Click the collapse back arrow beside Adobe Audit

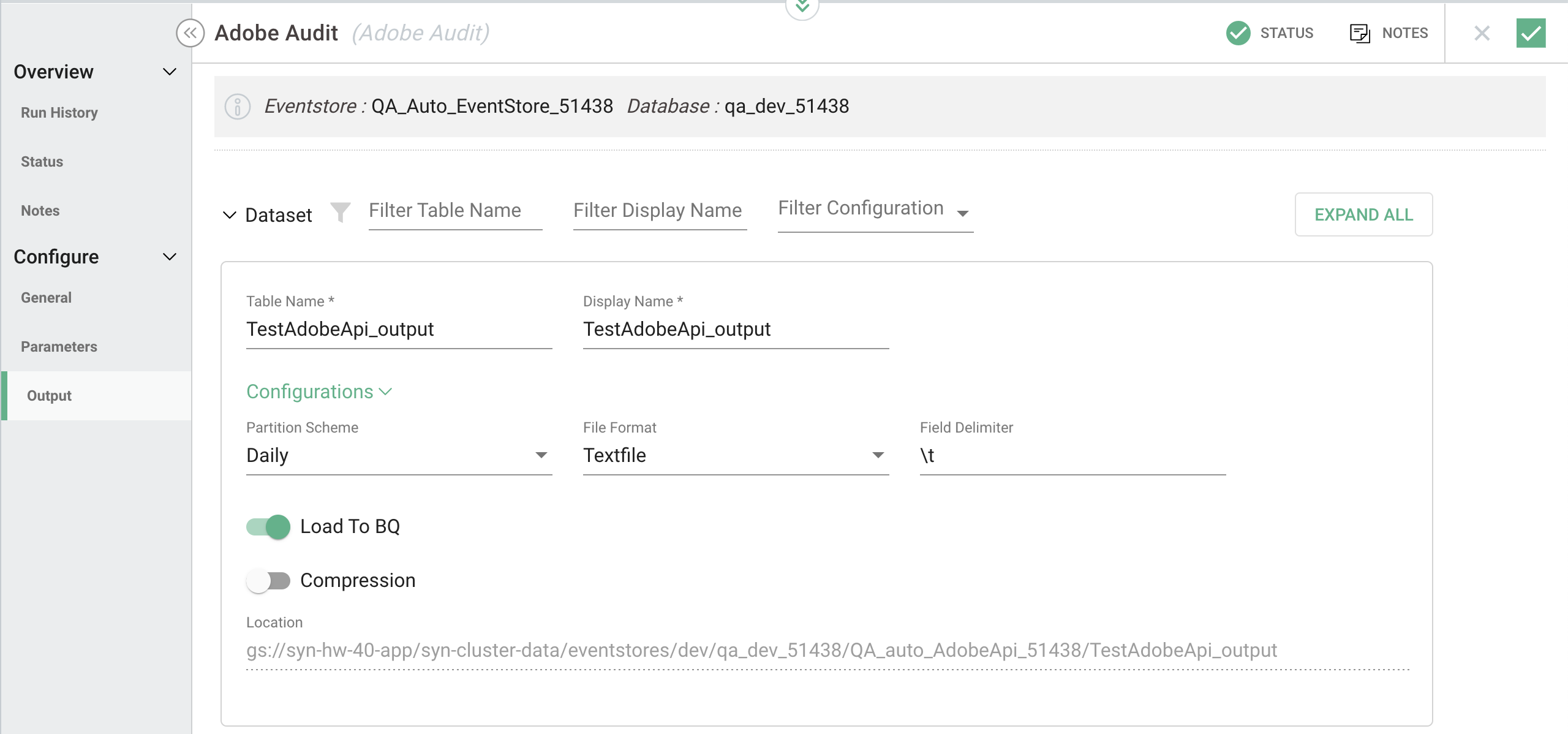click(x=190, y=33)
